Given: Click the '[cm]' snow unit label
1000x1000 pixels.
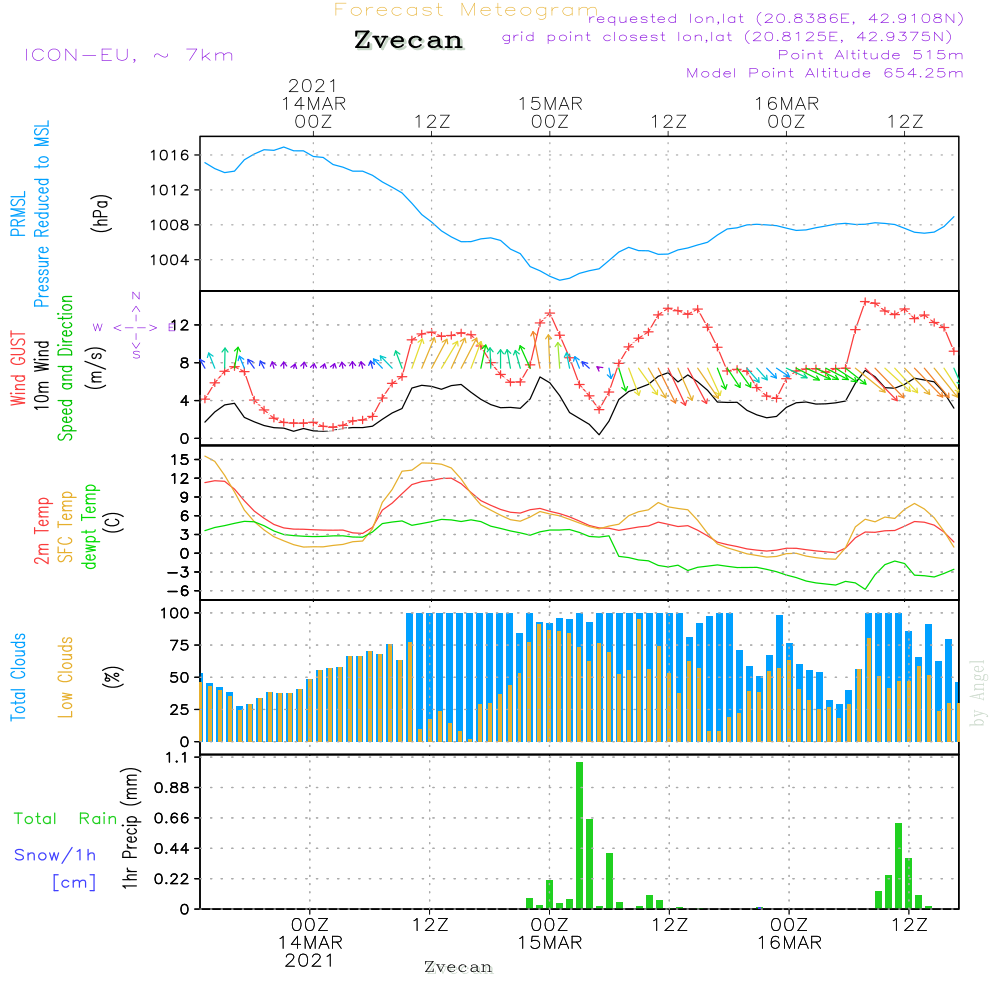Looking at the screenshot, I should (74, 883).
